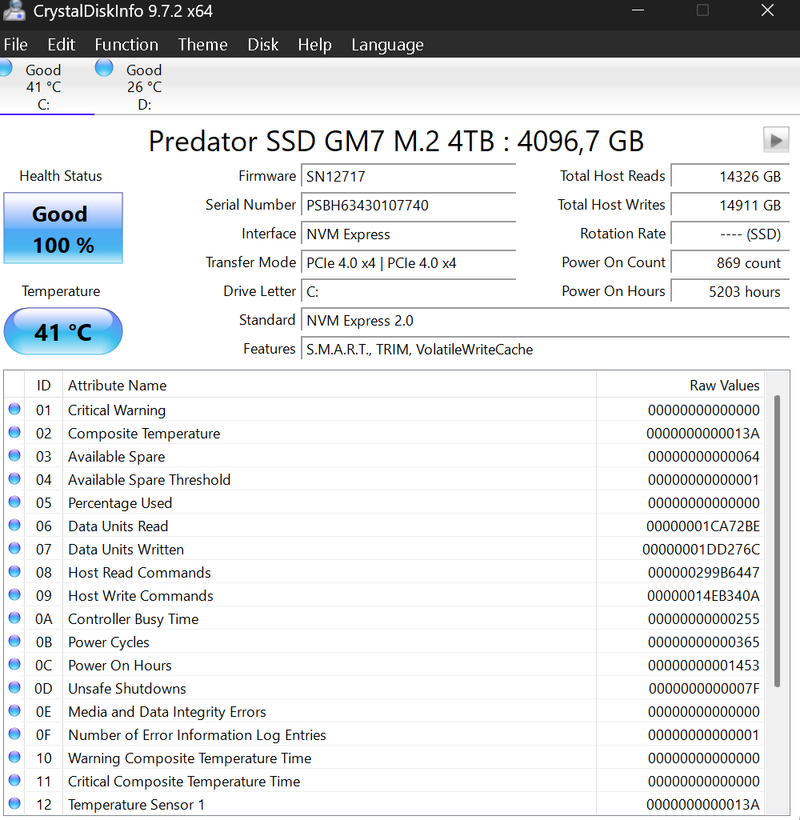Open the Help menu
800x820 pixels.
(x=314, y=44)
